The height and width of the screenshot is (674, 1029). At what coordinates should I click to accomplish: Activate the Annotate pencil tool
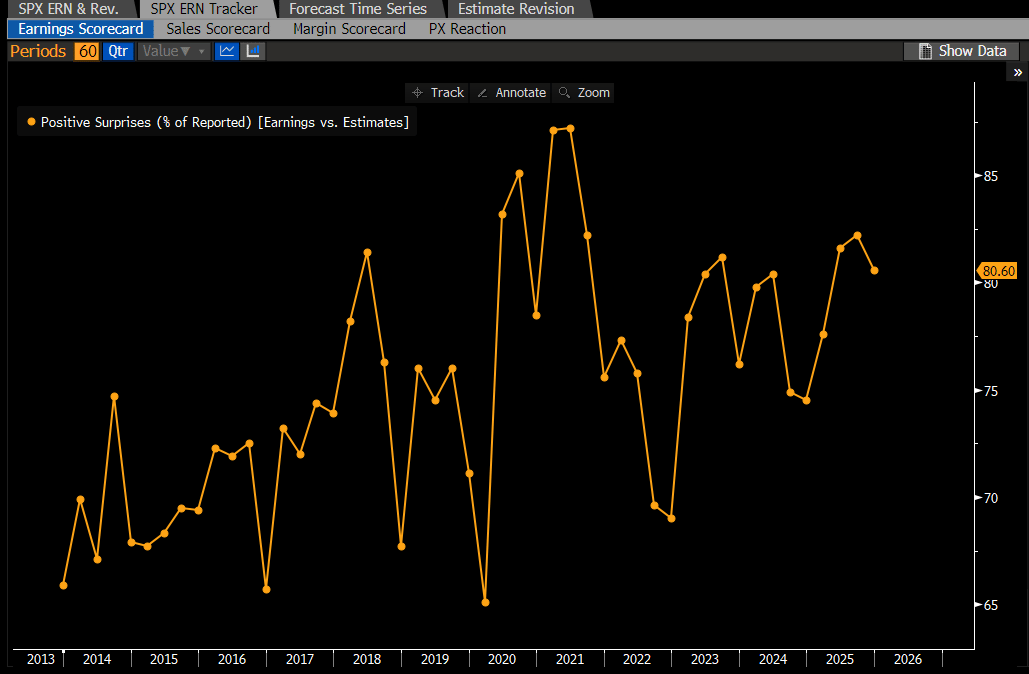pos(511,93)
